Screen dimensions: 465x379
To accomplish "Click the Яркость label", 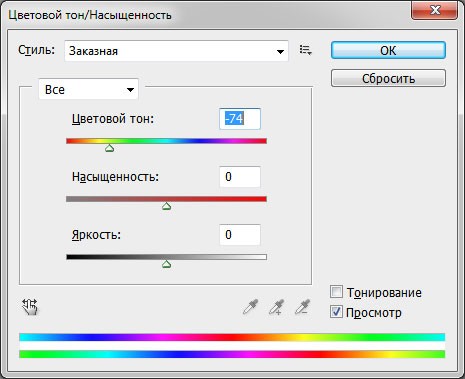I will 96,235.
